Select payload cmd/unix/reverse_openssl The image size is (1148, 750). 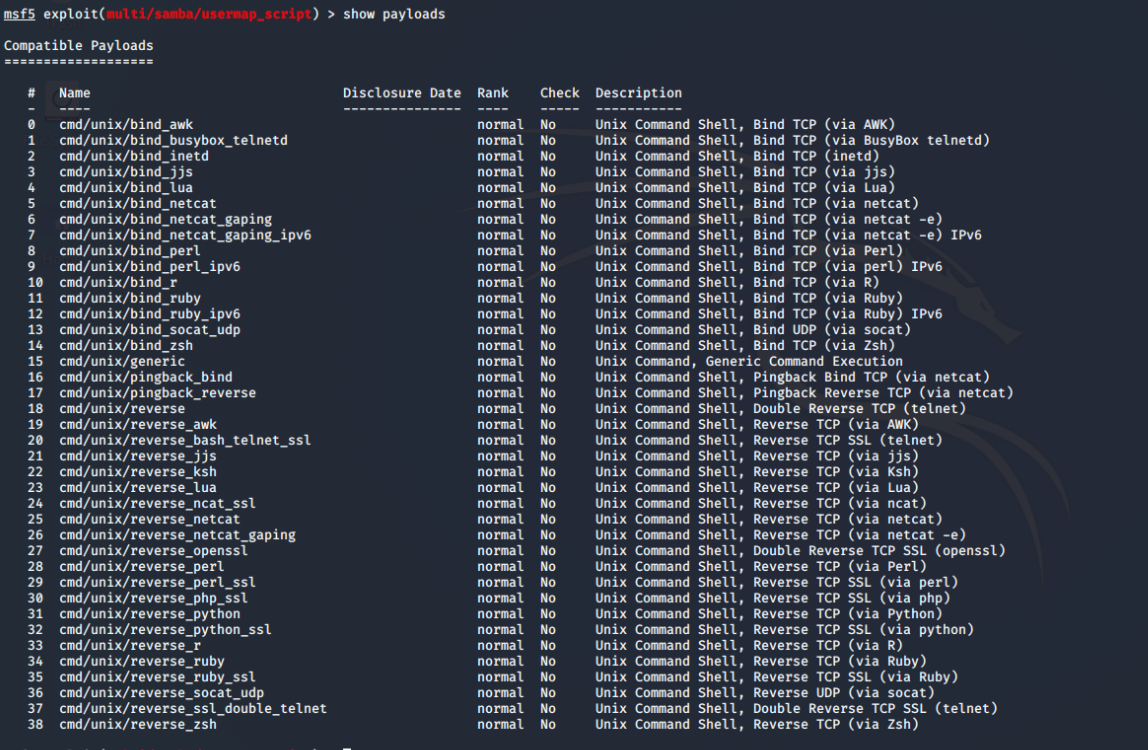154,551
